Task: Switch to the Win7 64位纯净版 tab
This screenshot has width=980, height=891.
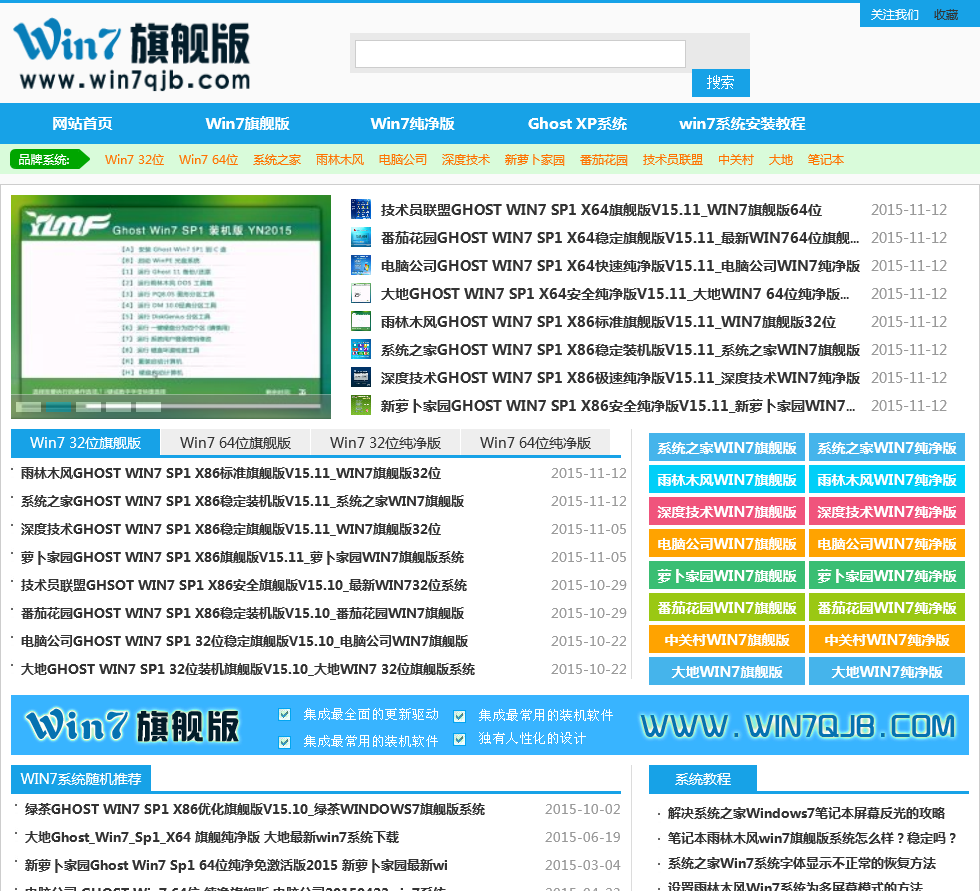Action: click(536, 442)
